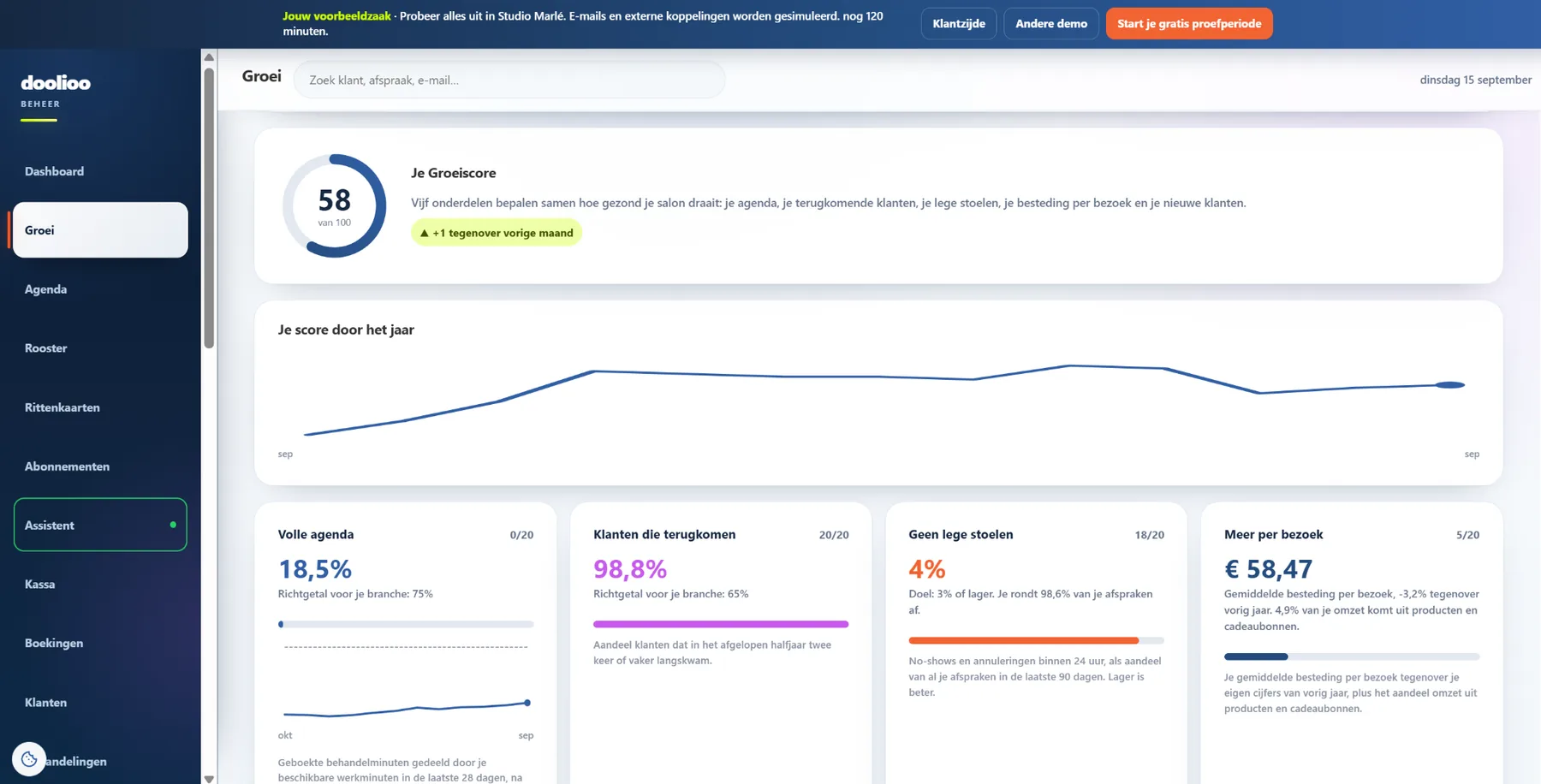
Task: Click the orange Geen lege stoelen progress bar
Action: (1036, 640)
